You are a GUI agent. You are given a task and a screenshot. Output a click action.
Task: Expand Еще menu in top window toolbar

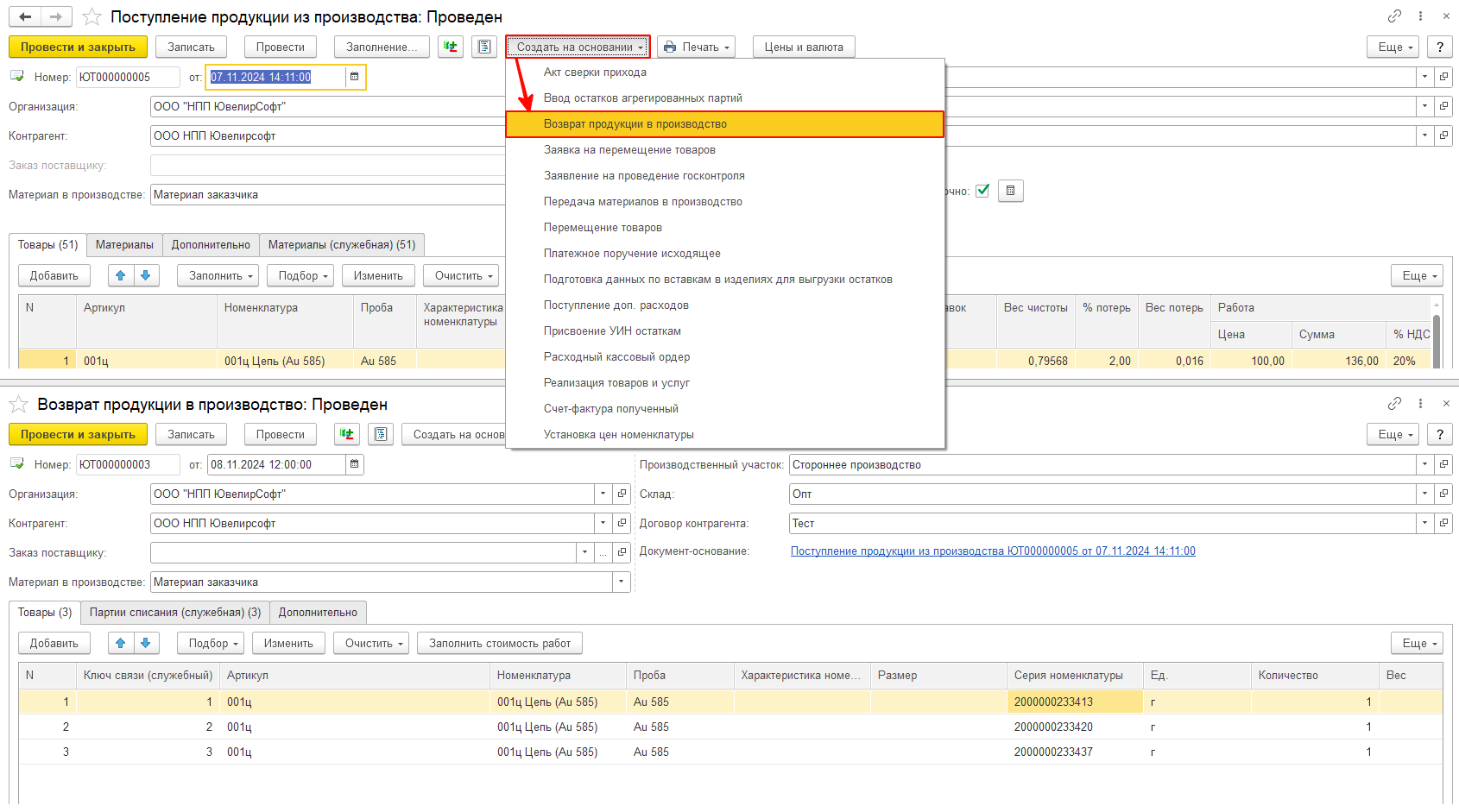click(1393, 47)
